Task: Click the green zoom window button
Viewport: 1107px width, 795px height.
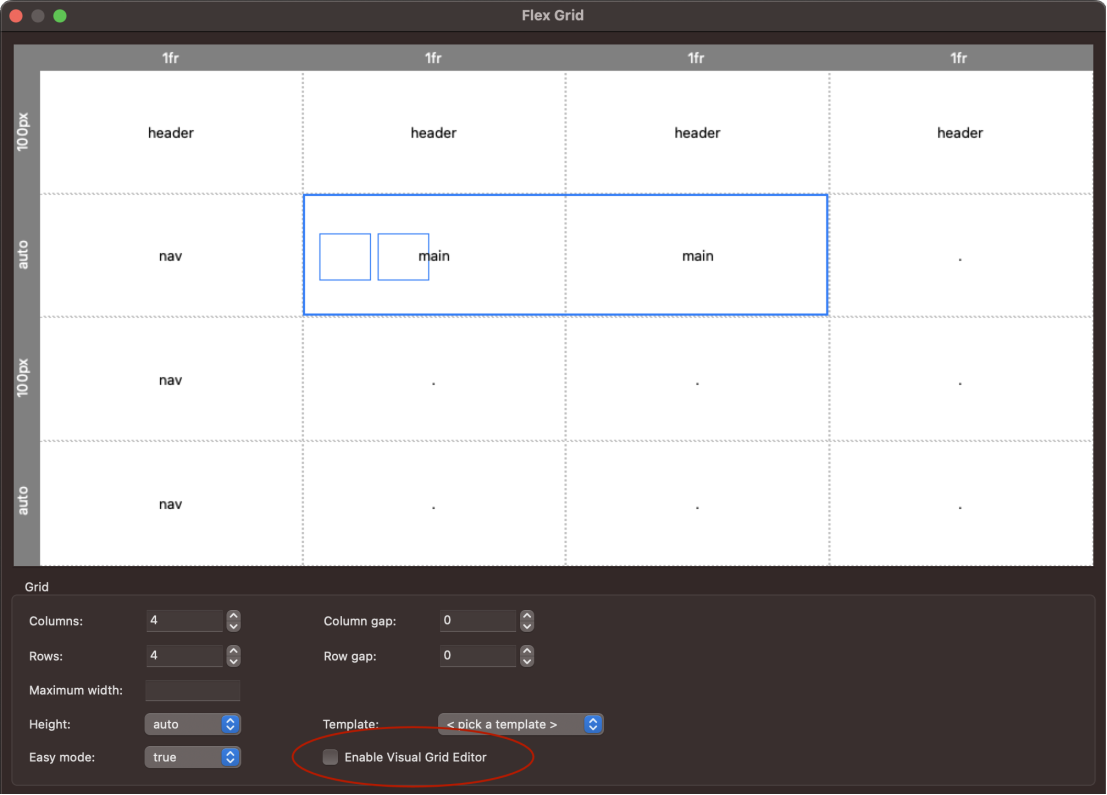Action: [60, 16]
